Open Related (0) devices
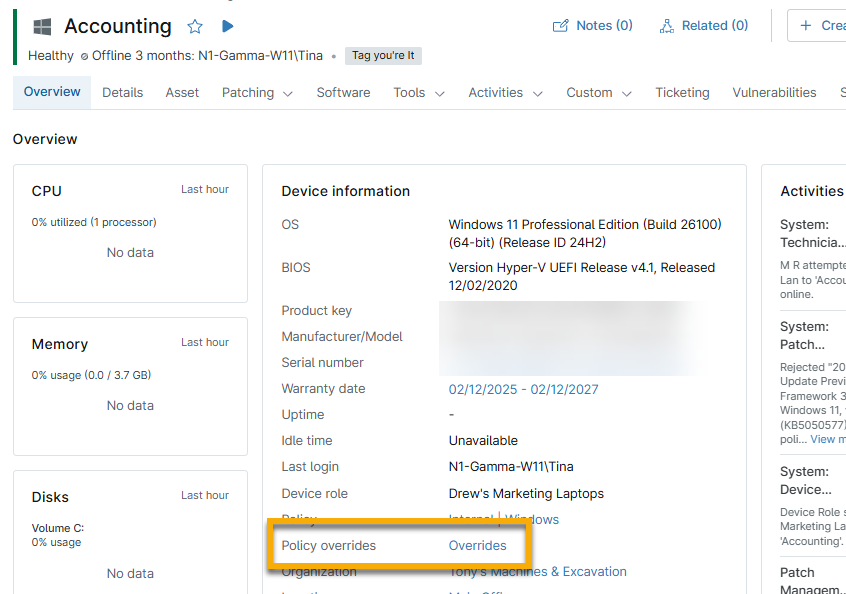This screenshot has height=594, width=846. pyautogui.click(x=703, y=25)
